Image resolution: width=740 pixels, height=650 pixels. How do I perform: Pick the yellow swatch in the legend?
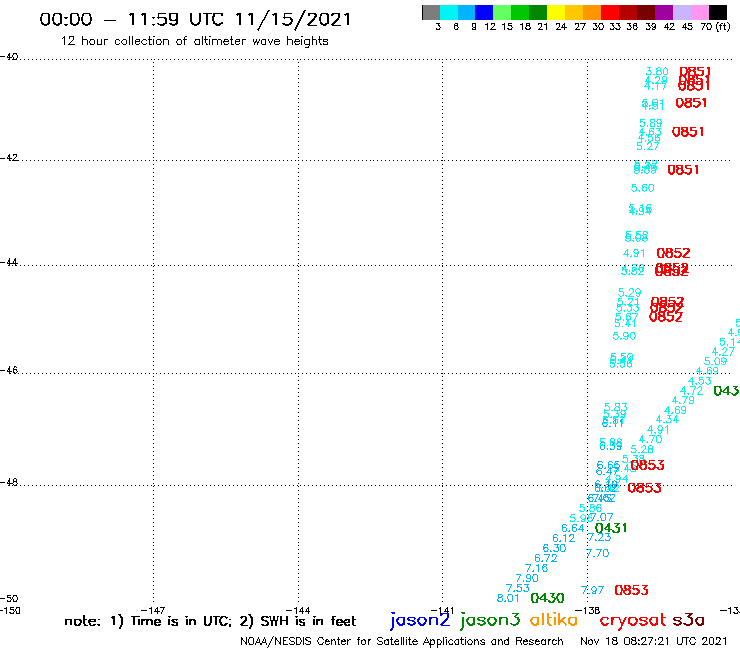click(x=556, y=12)
